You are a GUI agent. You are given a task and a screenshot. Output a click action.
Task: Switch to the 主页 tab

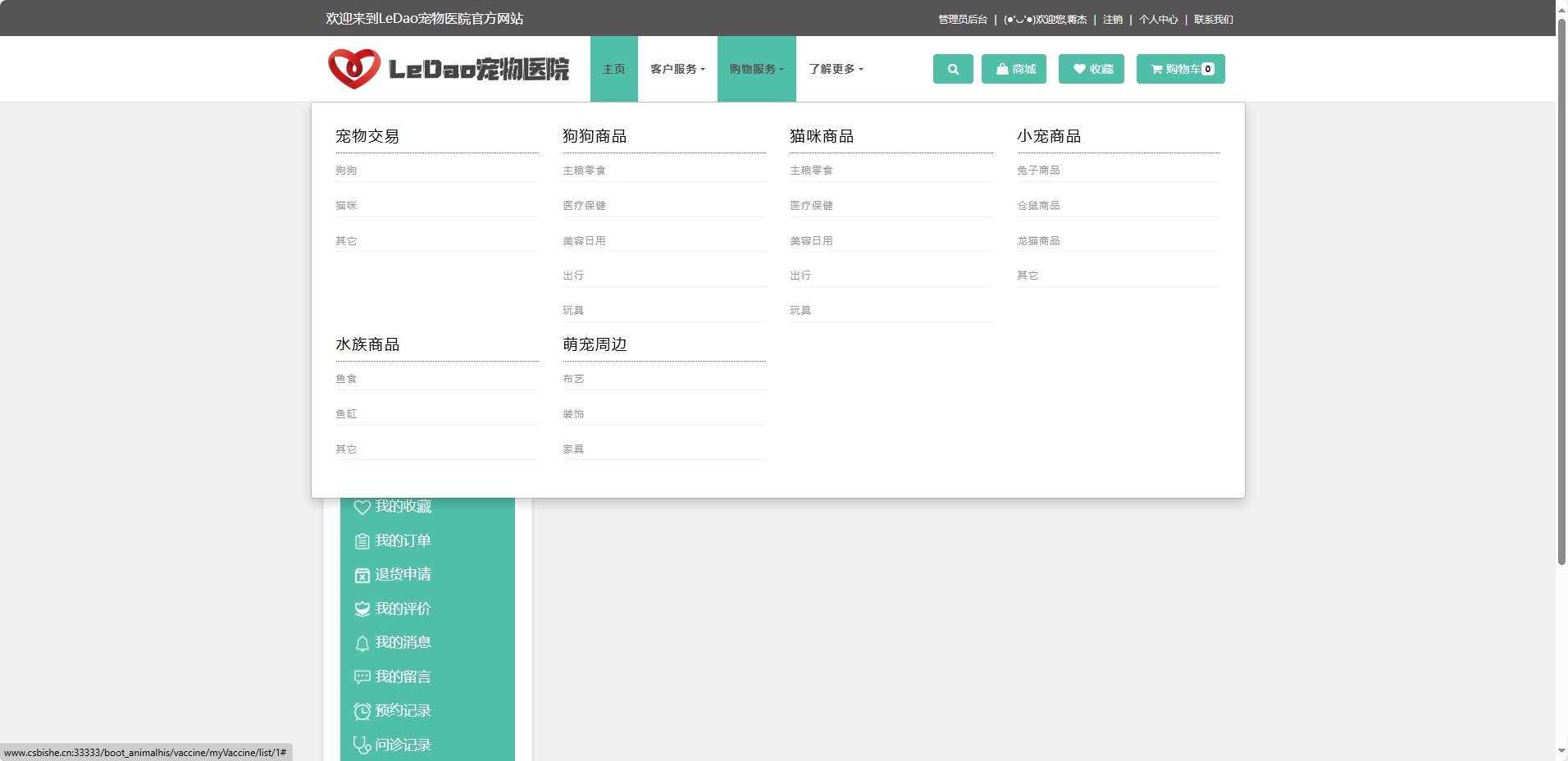(x=613, y=69)
